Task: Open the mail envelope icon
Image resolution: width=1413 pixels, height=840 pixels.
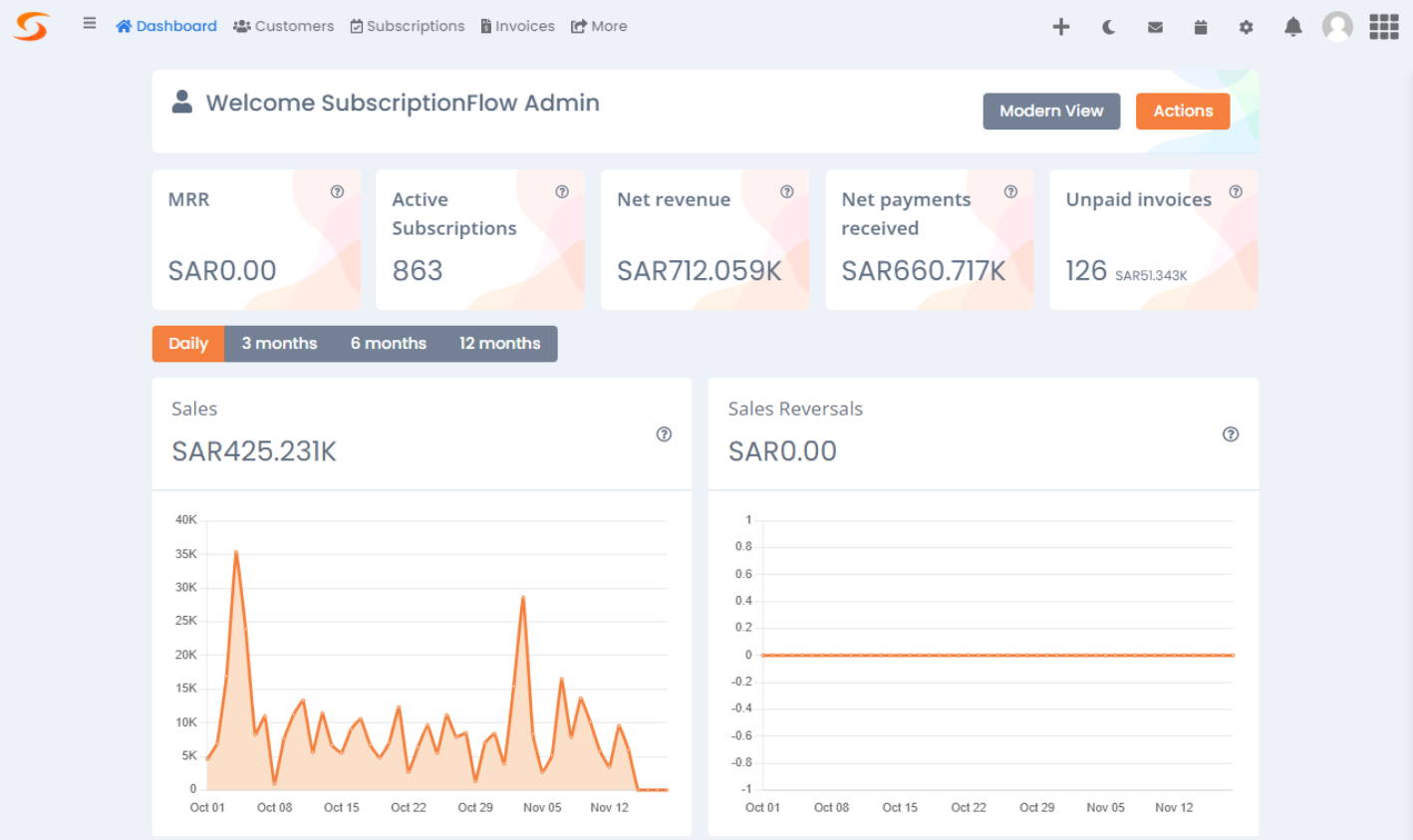Action: 1155,27
